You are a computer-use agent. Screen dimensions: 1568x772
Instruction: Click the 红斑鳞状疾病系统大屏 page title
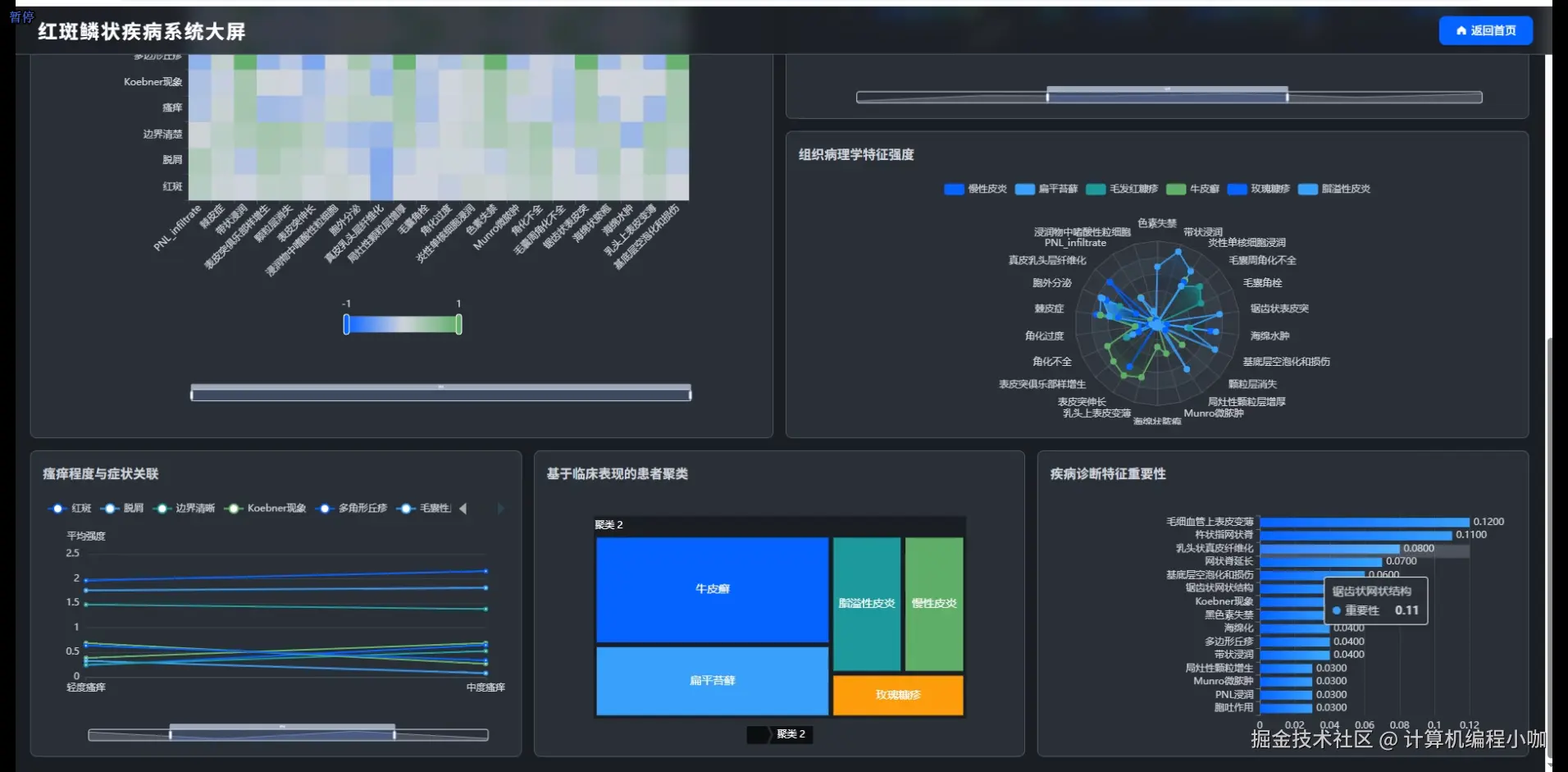point(142,32)
